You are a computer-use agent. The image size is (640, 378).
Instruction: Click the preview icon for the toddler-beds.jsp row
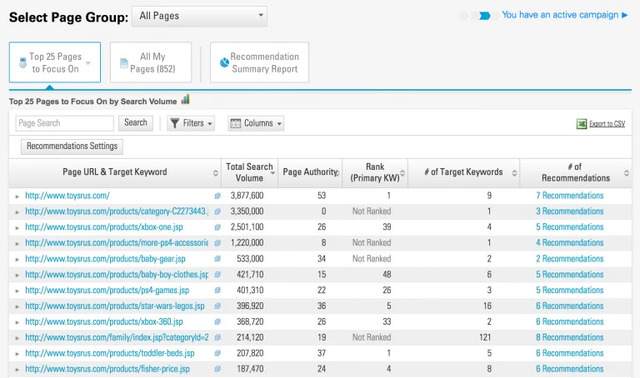218,354
